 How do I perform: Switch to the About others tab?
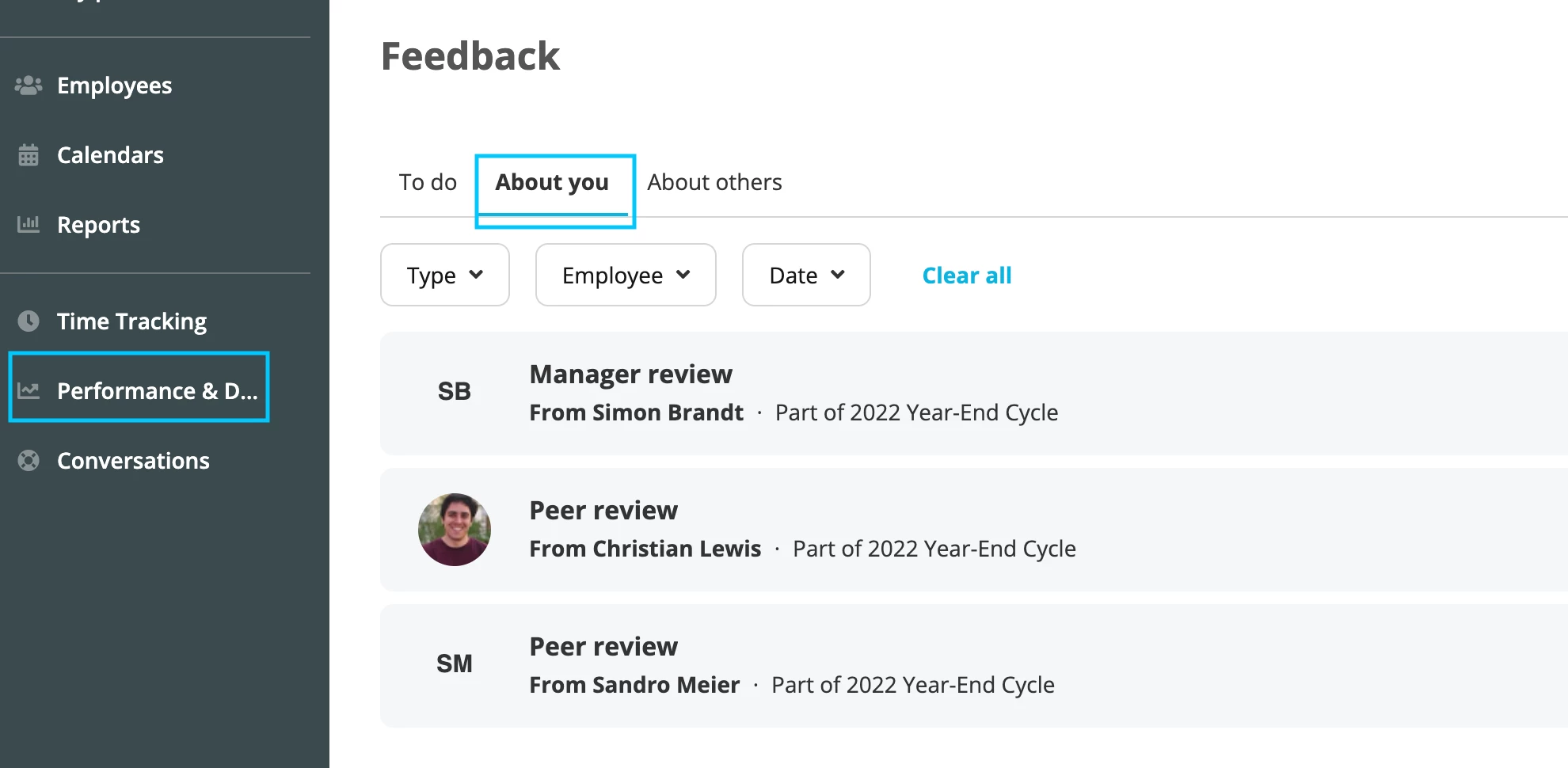[714, 182]
